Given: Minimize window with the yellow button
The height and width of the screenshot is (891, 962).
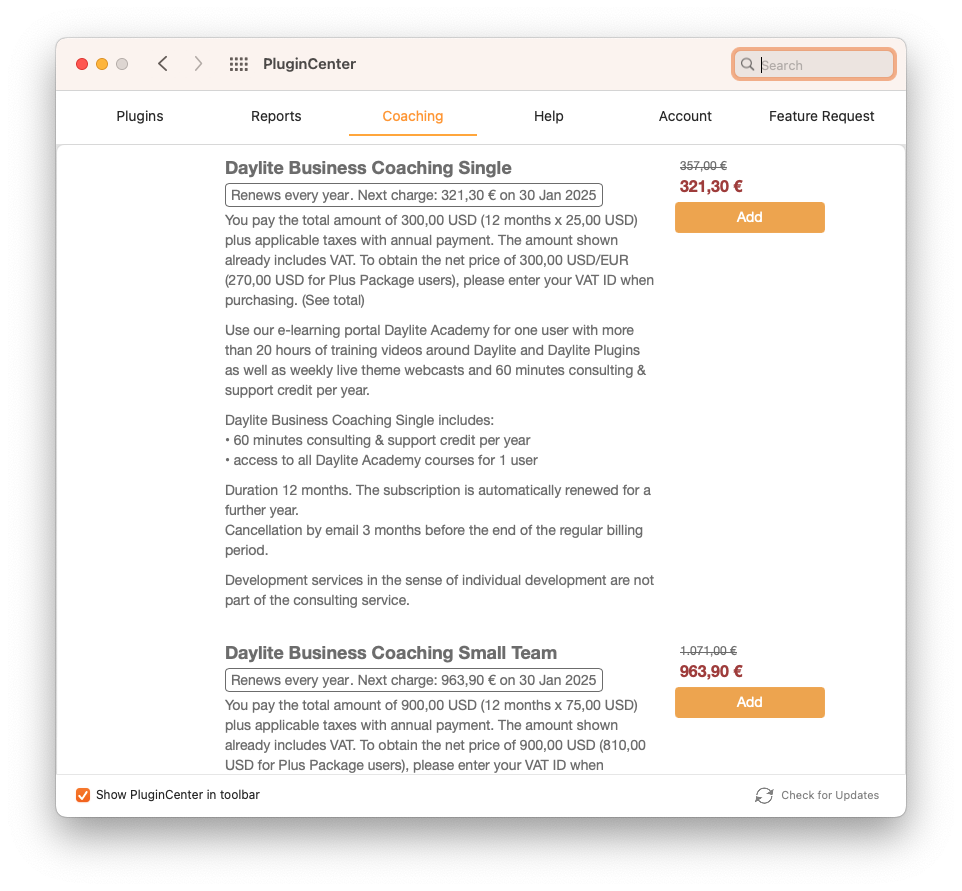Looking at the screenshot, I should (x=102, y=64).
